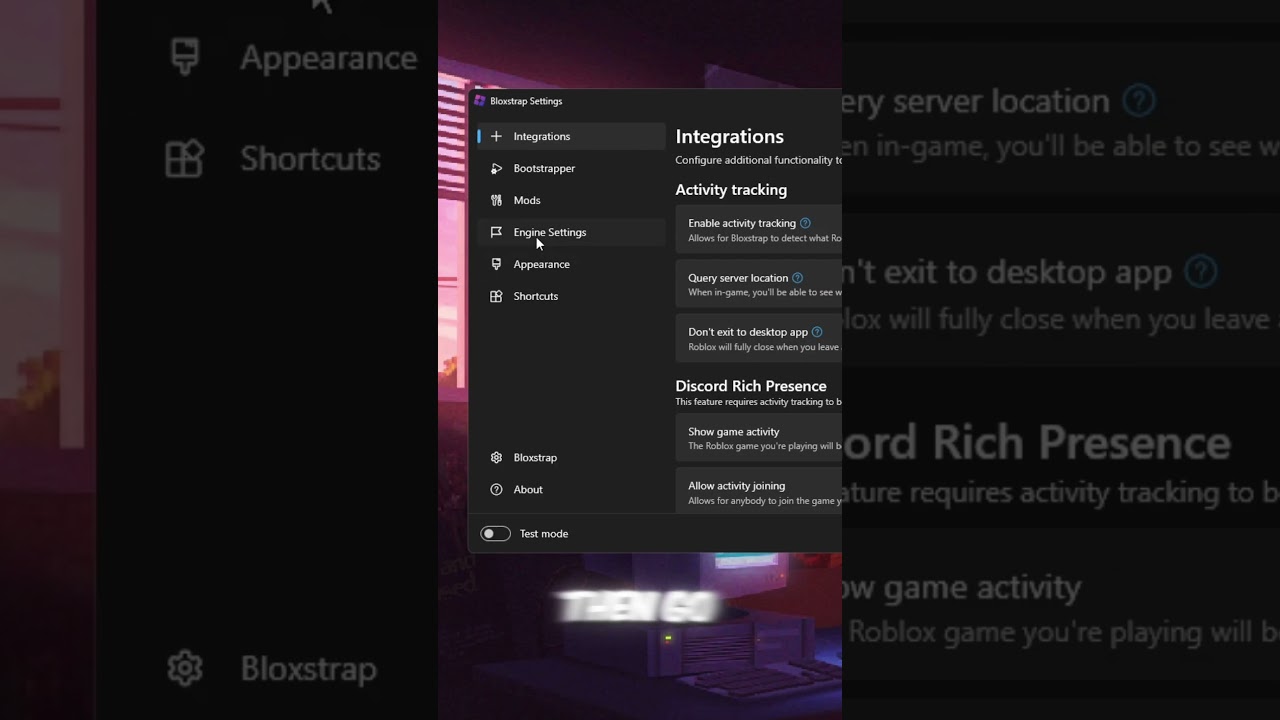1280x720 pixels.
Task: Click the Integrations page heading
Action: point(729,137)
